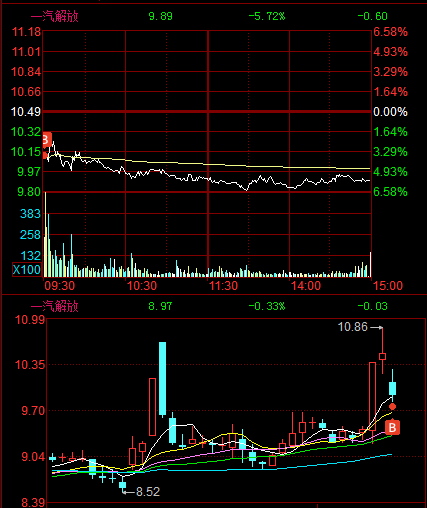Viewport: 427px width, 508px height.
Task: Click the 8.52 low price annotation
Action: (x=148, y=492)
